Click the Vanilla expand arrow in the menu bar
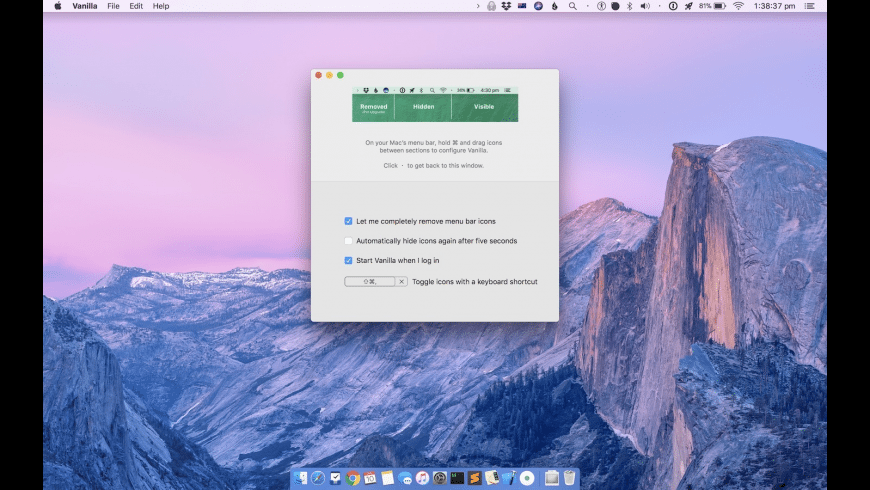870x490 pixels. pos(479,6)
